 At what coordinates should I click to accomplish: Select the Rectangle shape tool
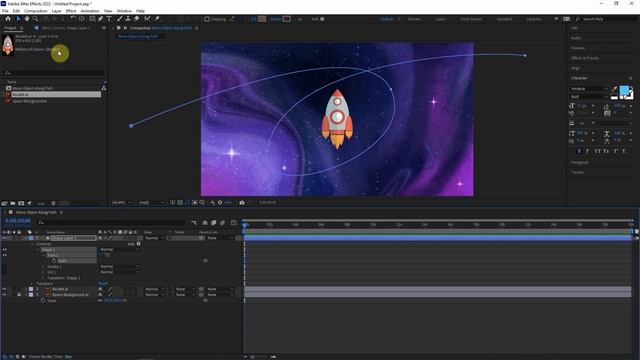[x=92, y=19]
